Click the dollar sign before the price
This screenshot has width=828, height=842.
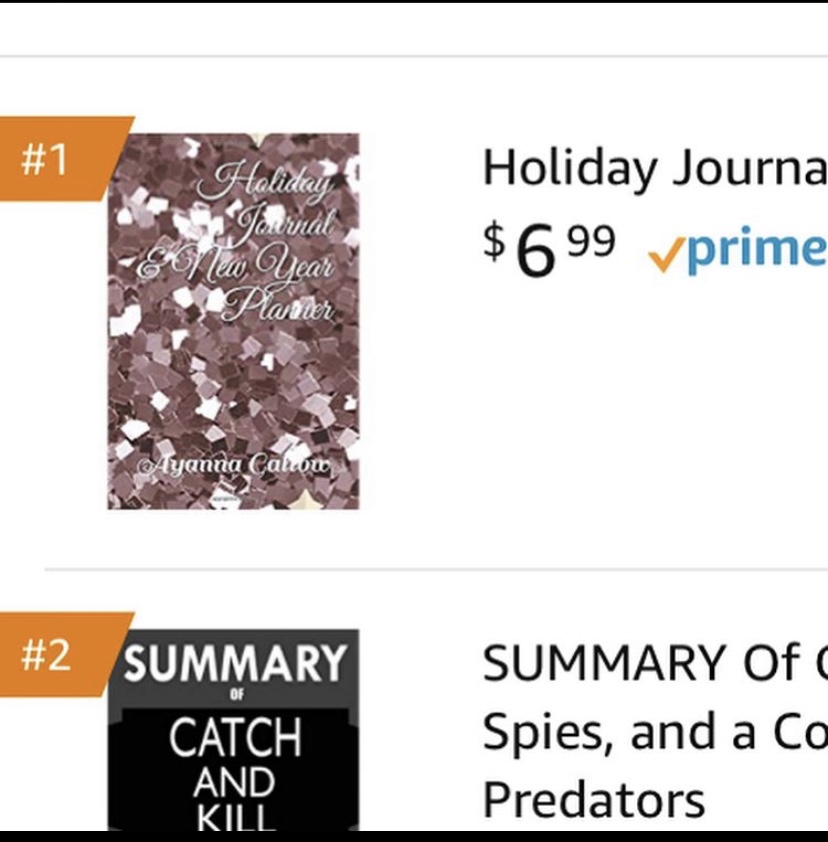pyautogui.click(x=494, y=240)
